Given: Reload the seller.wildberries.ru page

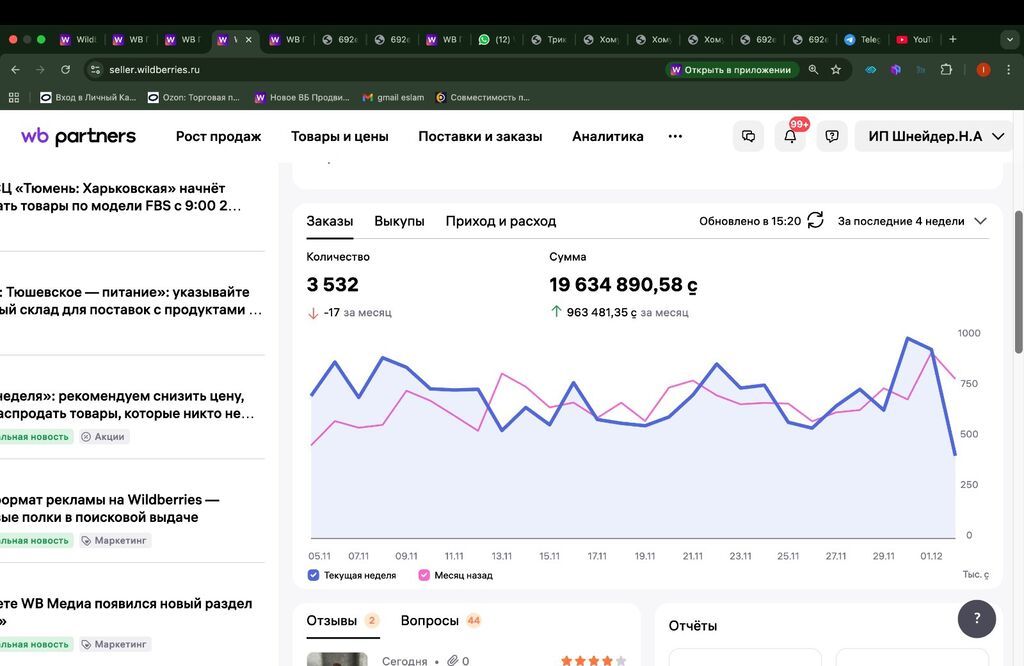Looking at the screenshot, I should [65, 70].
